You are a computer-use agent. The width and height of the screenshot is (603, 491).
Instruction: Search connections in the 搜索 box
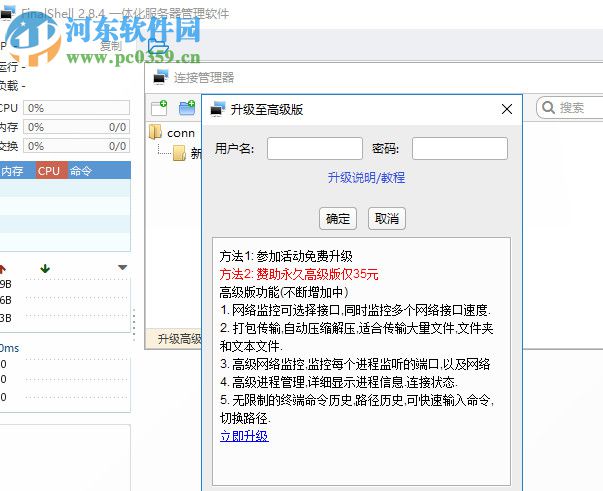coord(570,108)
